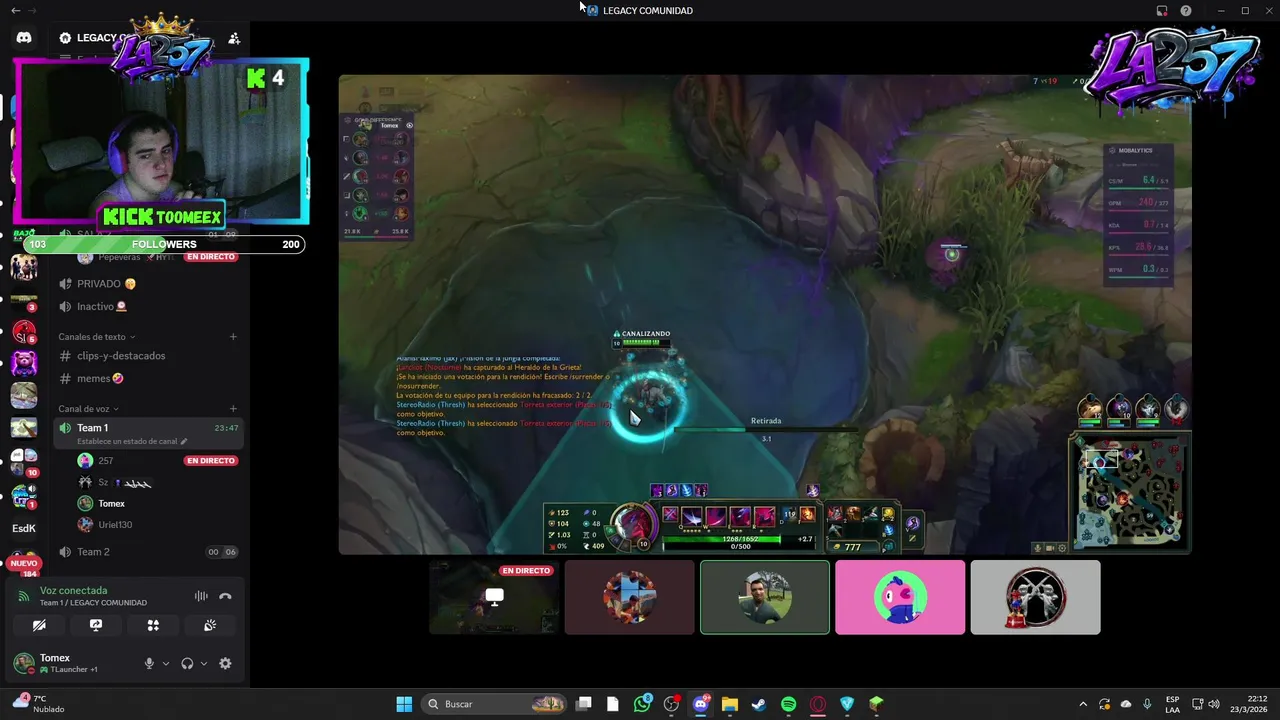Open Steam from the taskbar
1280x720 pixels.
pos(759,704)
